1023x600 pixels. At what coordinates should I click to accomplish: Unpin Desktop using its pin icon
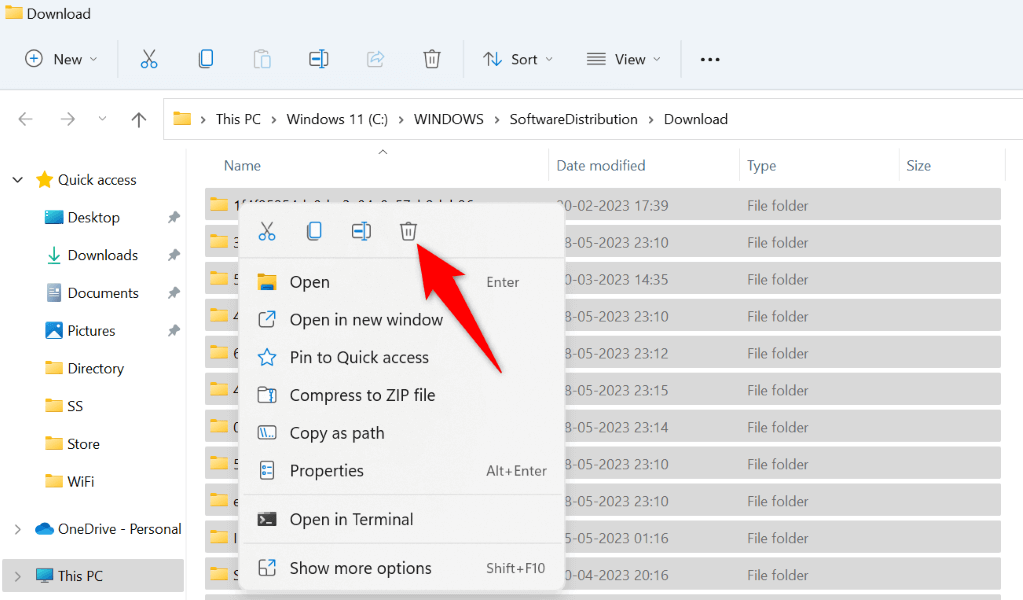point(174,217)
